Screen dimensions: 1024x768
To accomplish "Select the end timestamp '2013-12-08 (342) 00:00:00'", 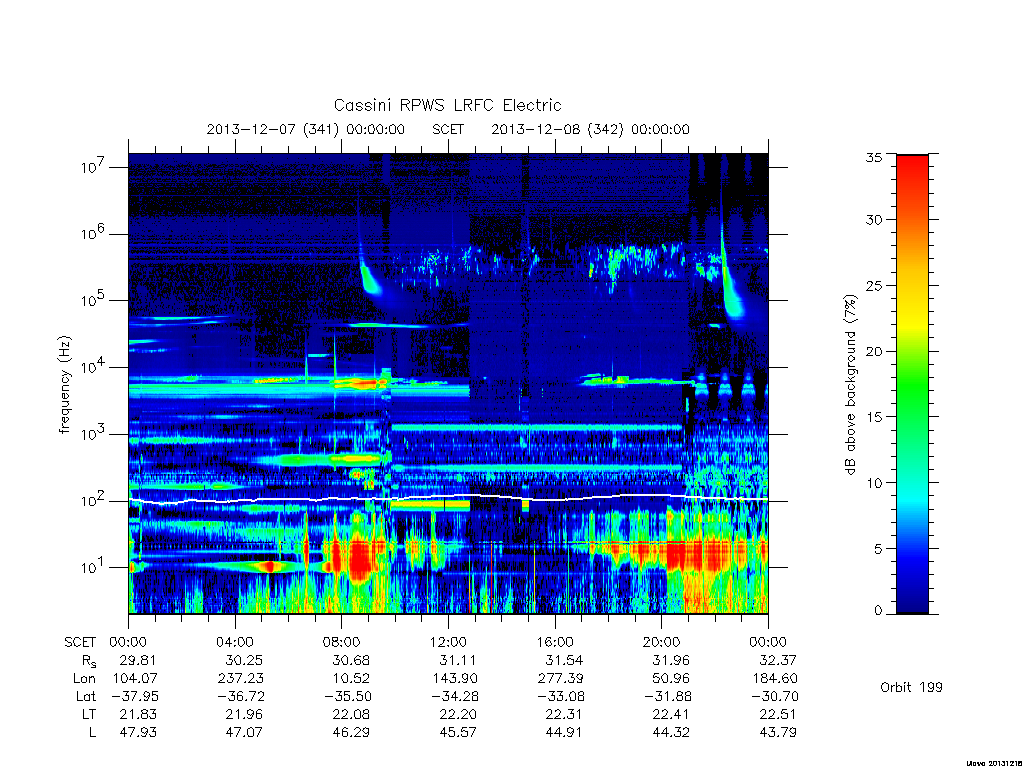I will point(590,129).
